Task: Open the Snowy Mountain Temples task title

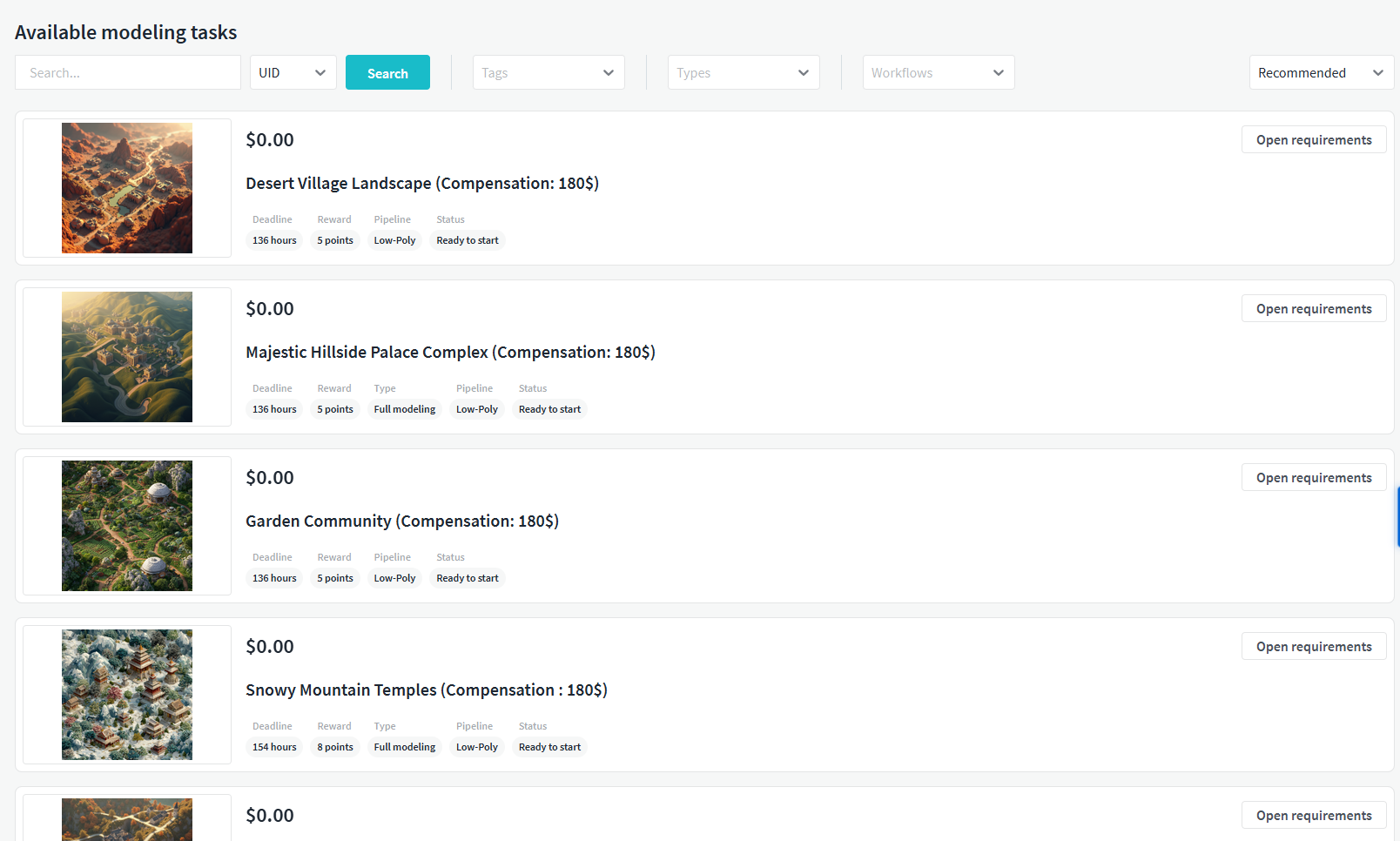Action: click(x=427, y=690)
